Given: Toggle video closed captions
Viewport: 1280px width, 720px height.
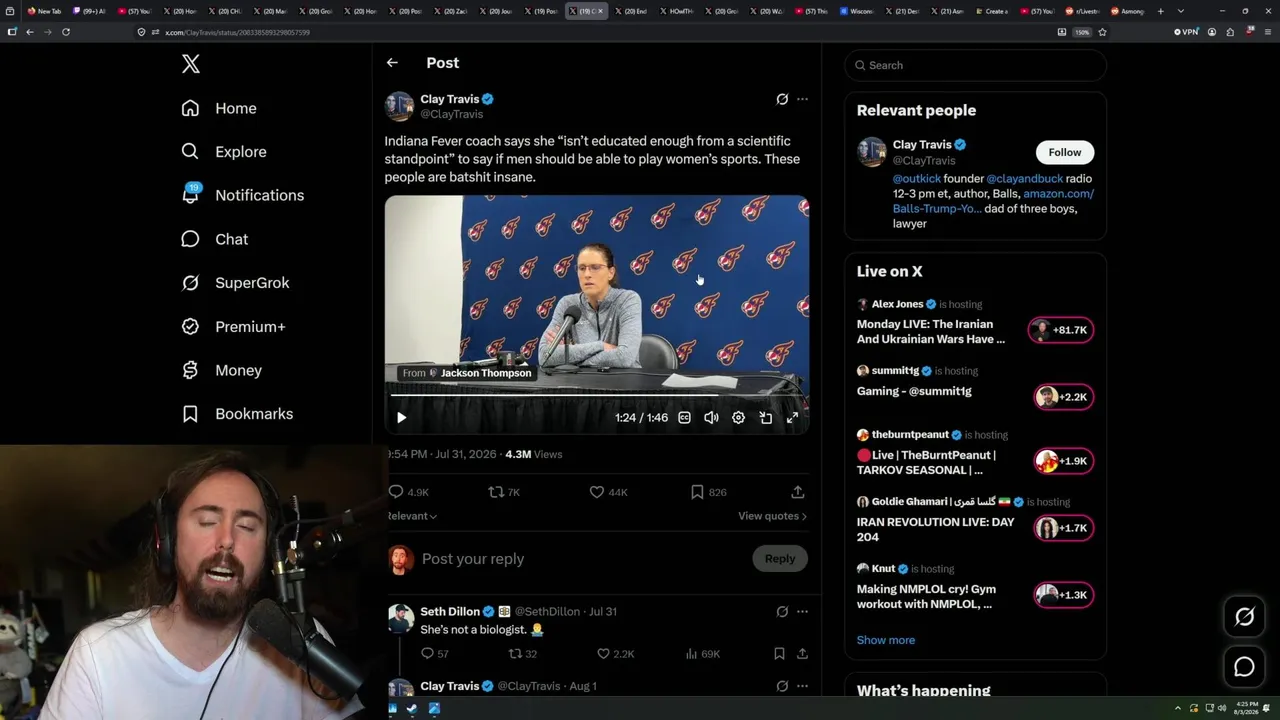Looking at the screenshot, I should tap(684, 418).
